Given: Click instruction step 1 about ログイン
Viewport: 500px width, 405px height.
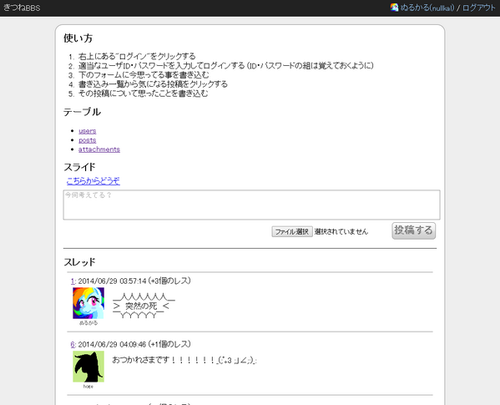Looking at the screenshot, I should click(x=137, y=56).
